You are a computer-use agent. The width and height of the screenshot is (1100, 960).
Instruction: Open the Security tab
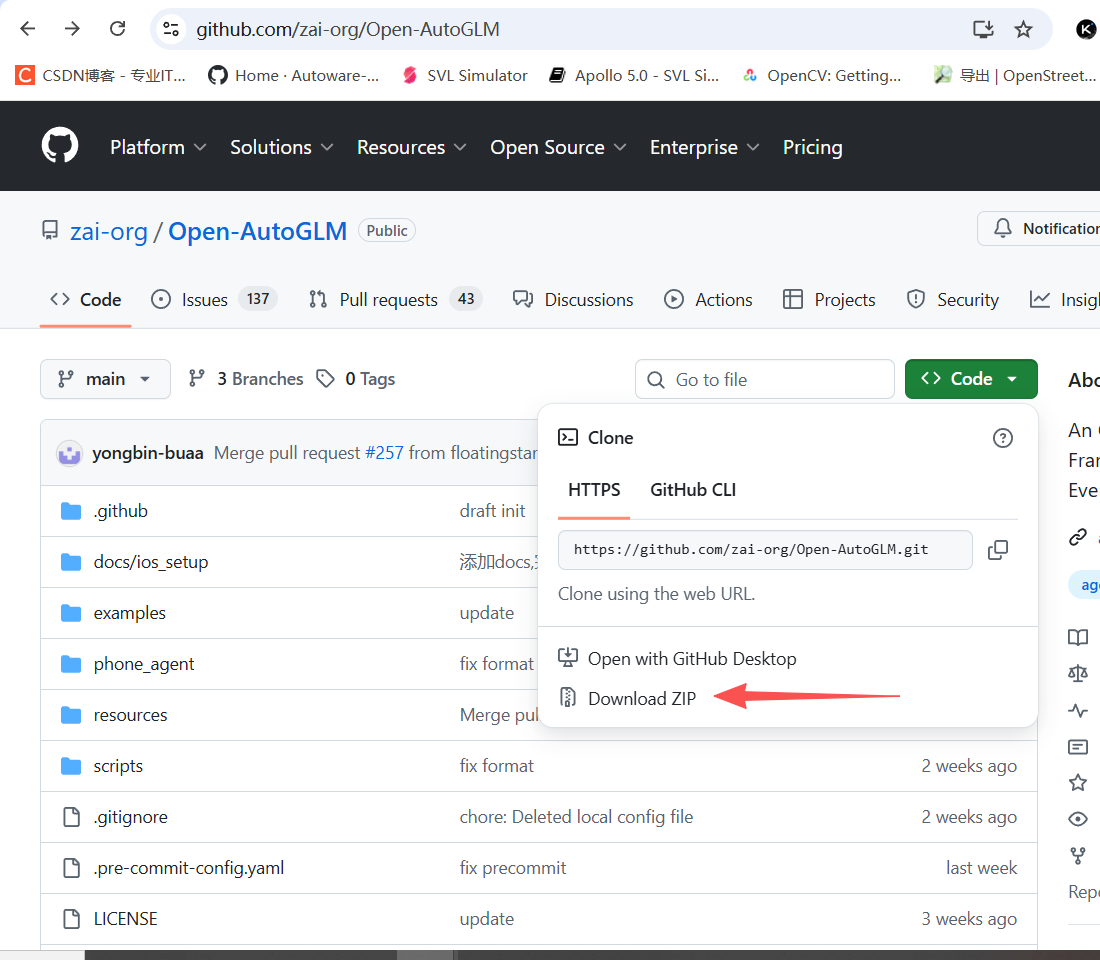953,300
